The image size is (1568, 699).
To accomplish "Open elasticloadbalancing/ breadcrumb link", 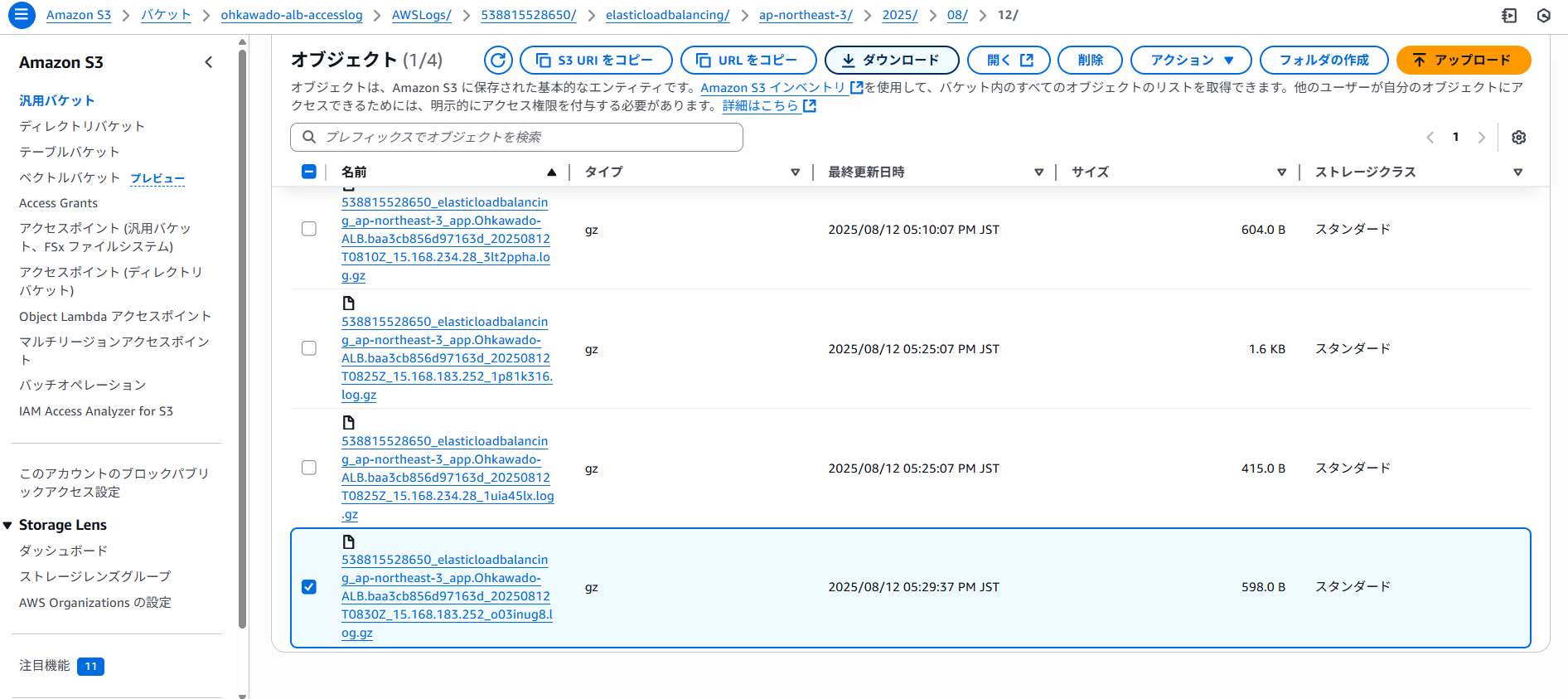I will coord(668,15).
